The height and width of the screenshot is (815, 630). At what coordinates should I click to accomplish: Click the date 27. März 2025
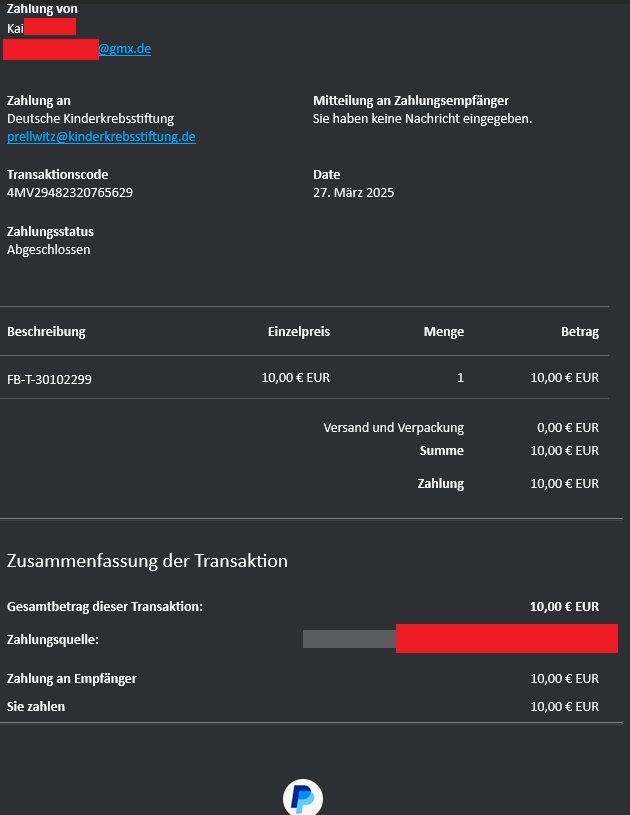pyautogui.click(x=353, y=193)
